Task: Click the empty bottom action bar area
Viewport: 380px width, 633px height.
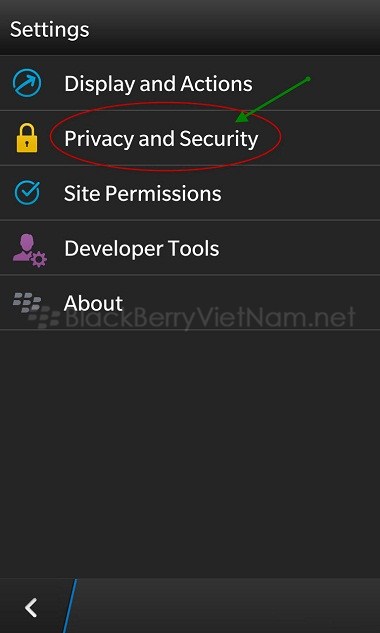Action: [228, 606]
